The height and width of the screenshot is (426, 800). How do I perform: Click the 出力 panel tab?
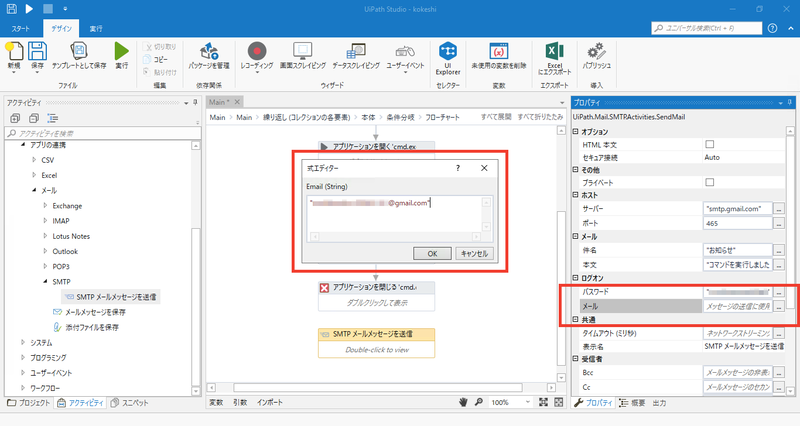point(659,403)
